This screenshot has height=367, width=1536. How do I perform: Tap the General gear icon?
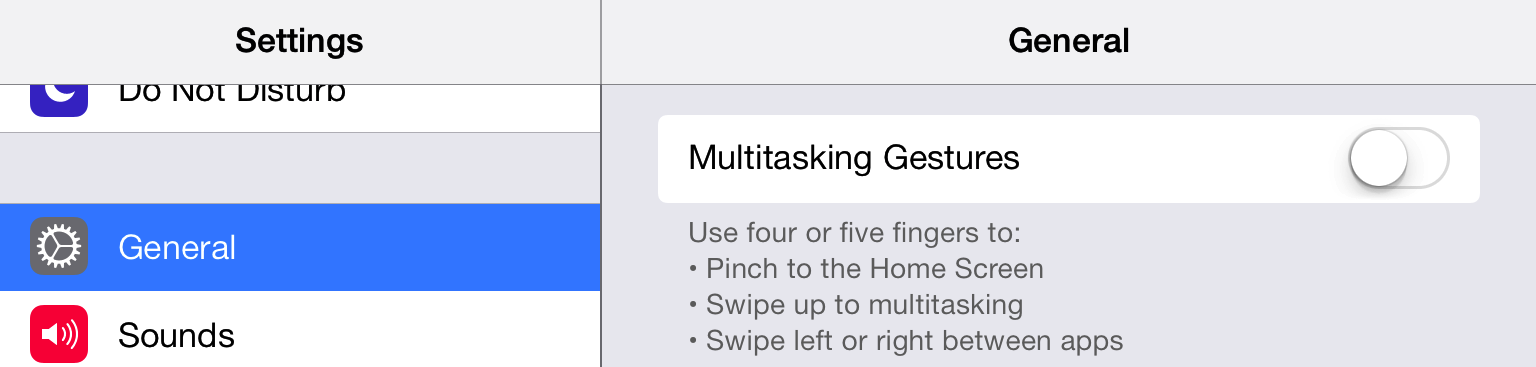59,247
